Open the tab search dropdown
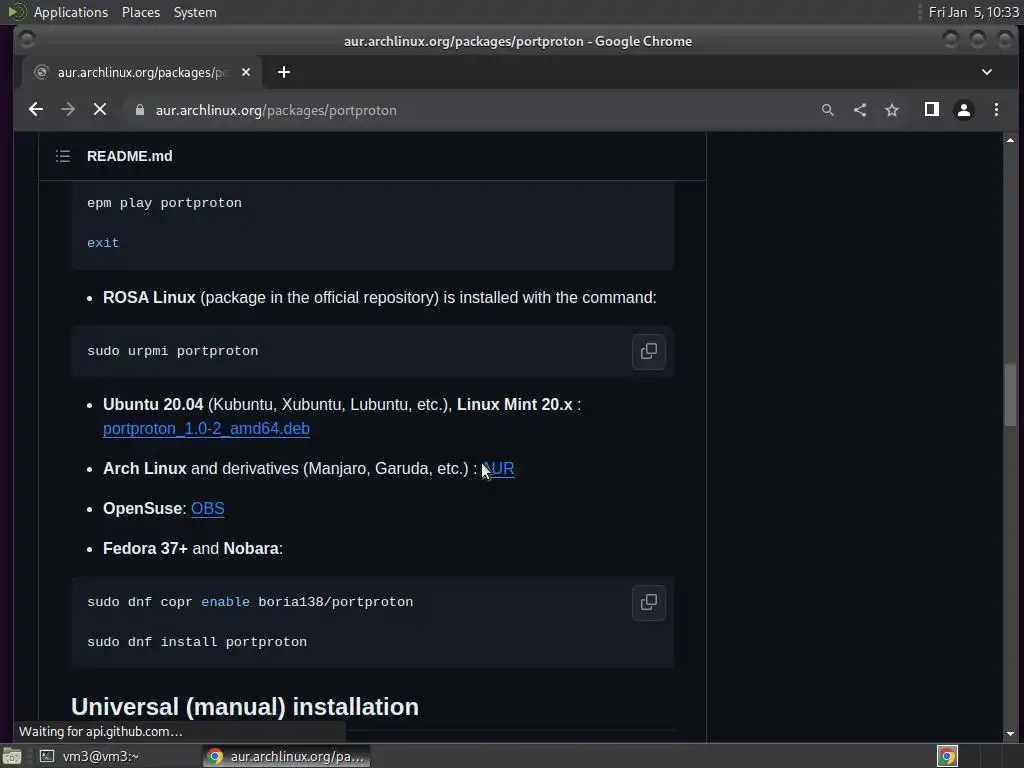 pyautogui.click(x=987, y=72)
